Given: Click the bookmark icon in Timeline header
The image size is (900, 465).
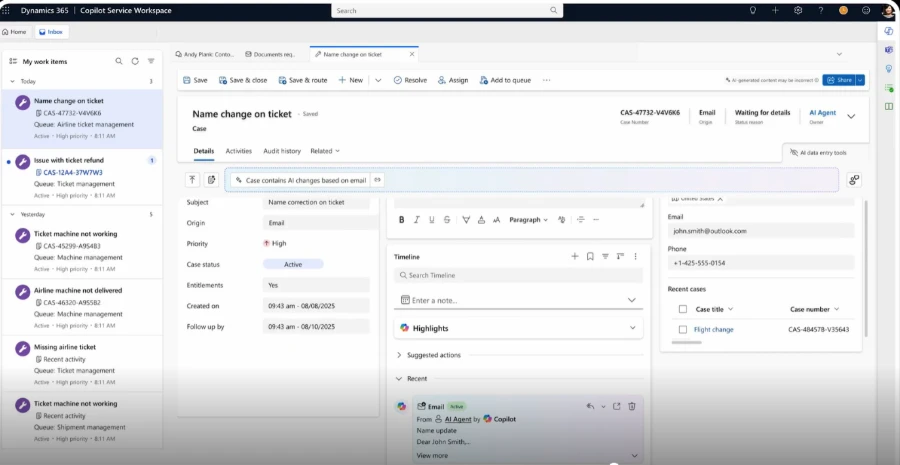Looking at the screenshot, I should 590,256.
